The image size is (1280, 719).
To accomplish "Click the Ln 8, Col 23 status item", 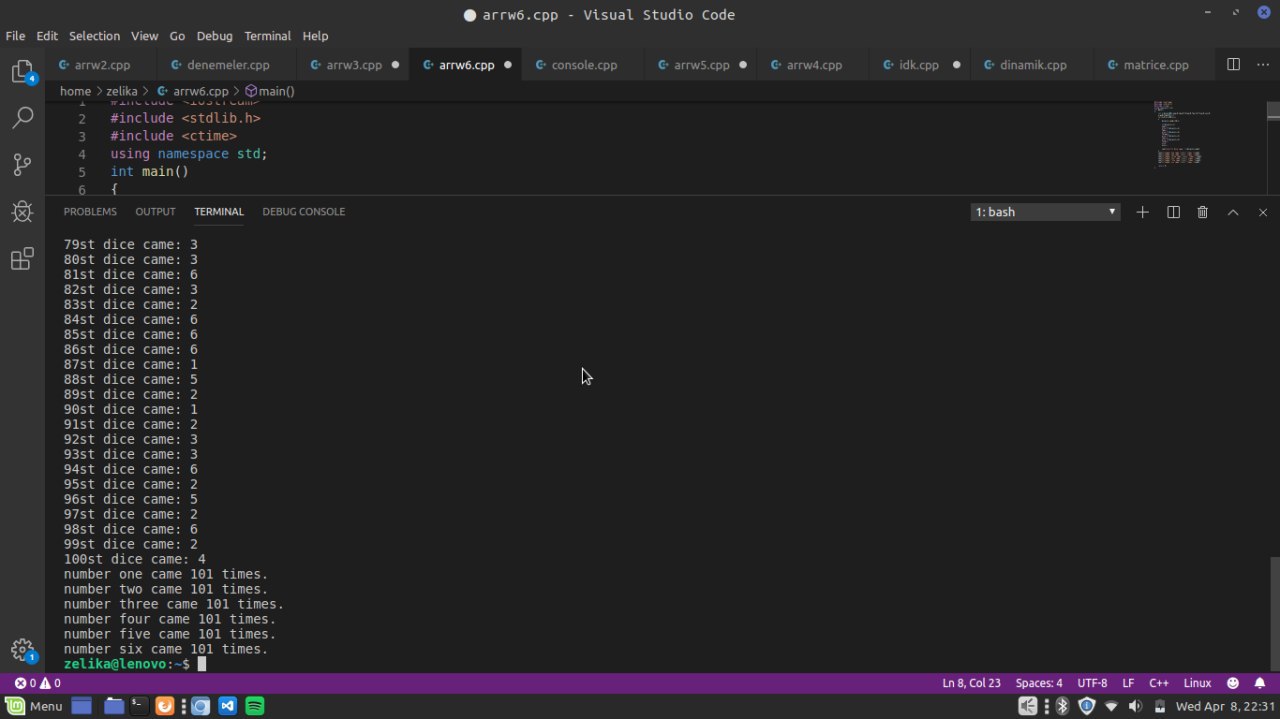I will (971, 683).
